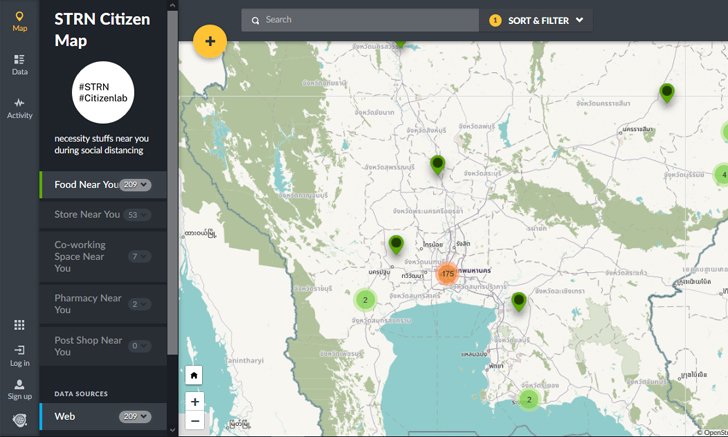Expand Store Near You 53 dropdown
The image size is (728, 437).
click(x=137, y=215)
